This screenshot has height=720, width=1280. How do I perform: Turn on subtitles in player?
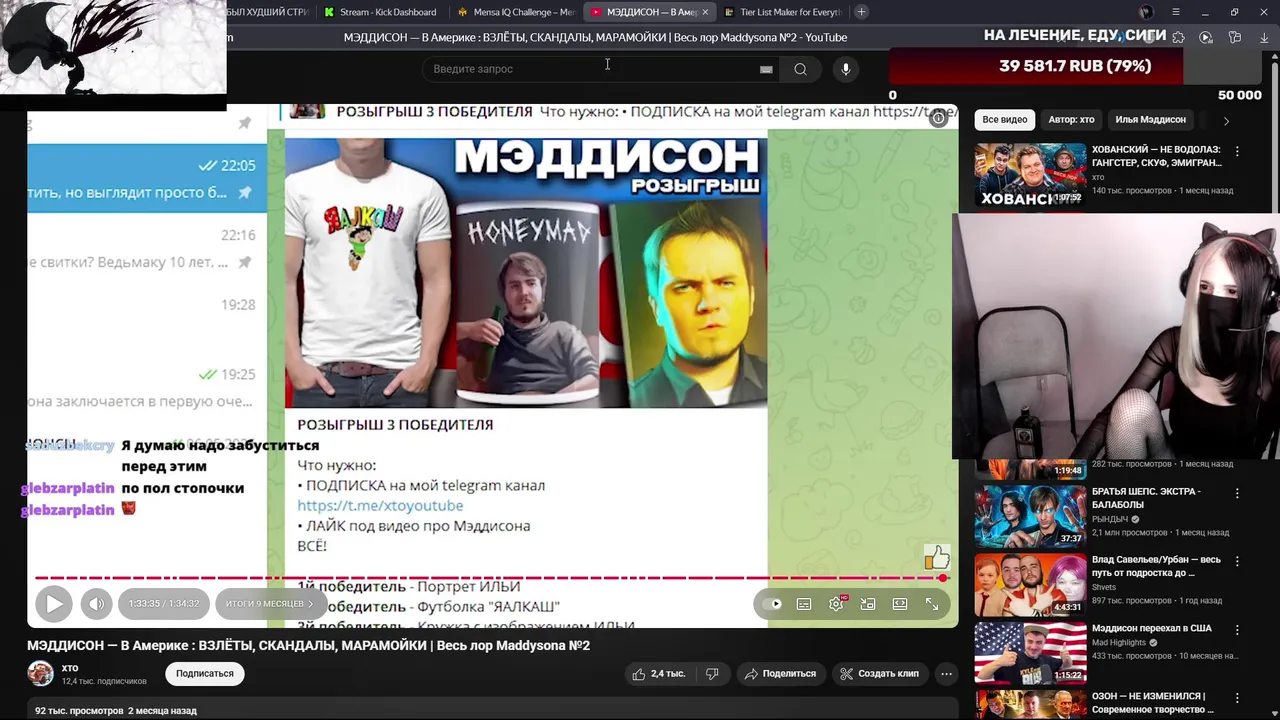tap(804, 604)
